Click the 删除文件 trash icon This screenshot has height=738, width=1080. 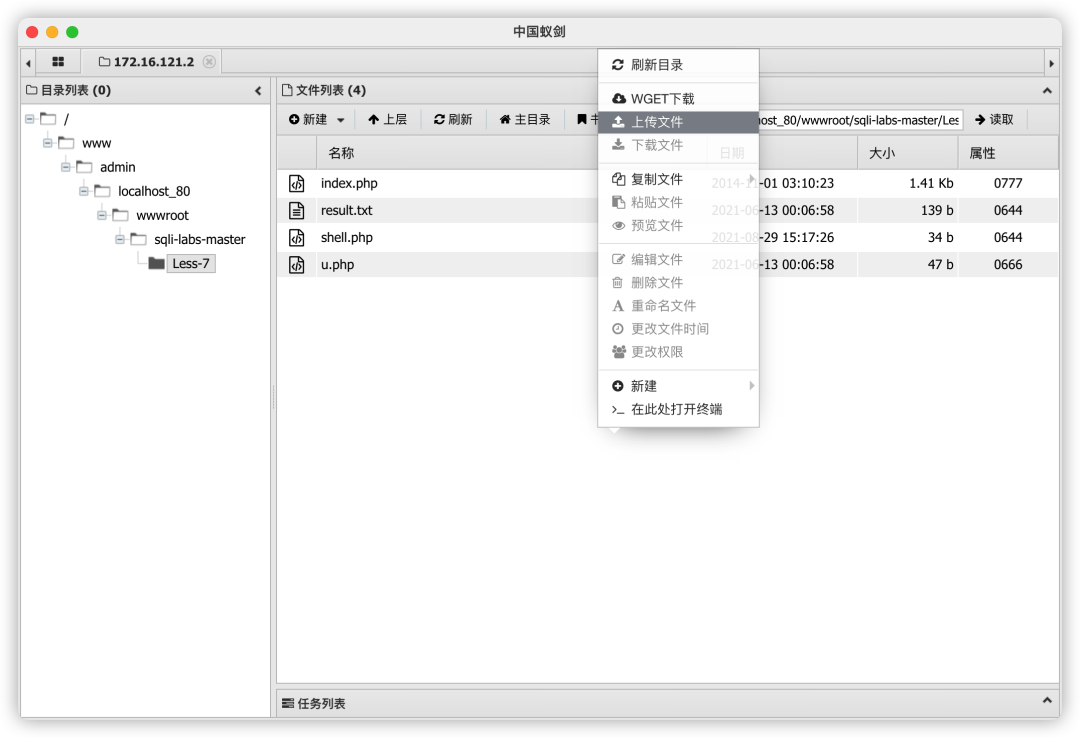pos(618,283)
